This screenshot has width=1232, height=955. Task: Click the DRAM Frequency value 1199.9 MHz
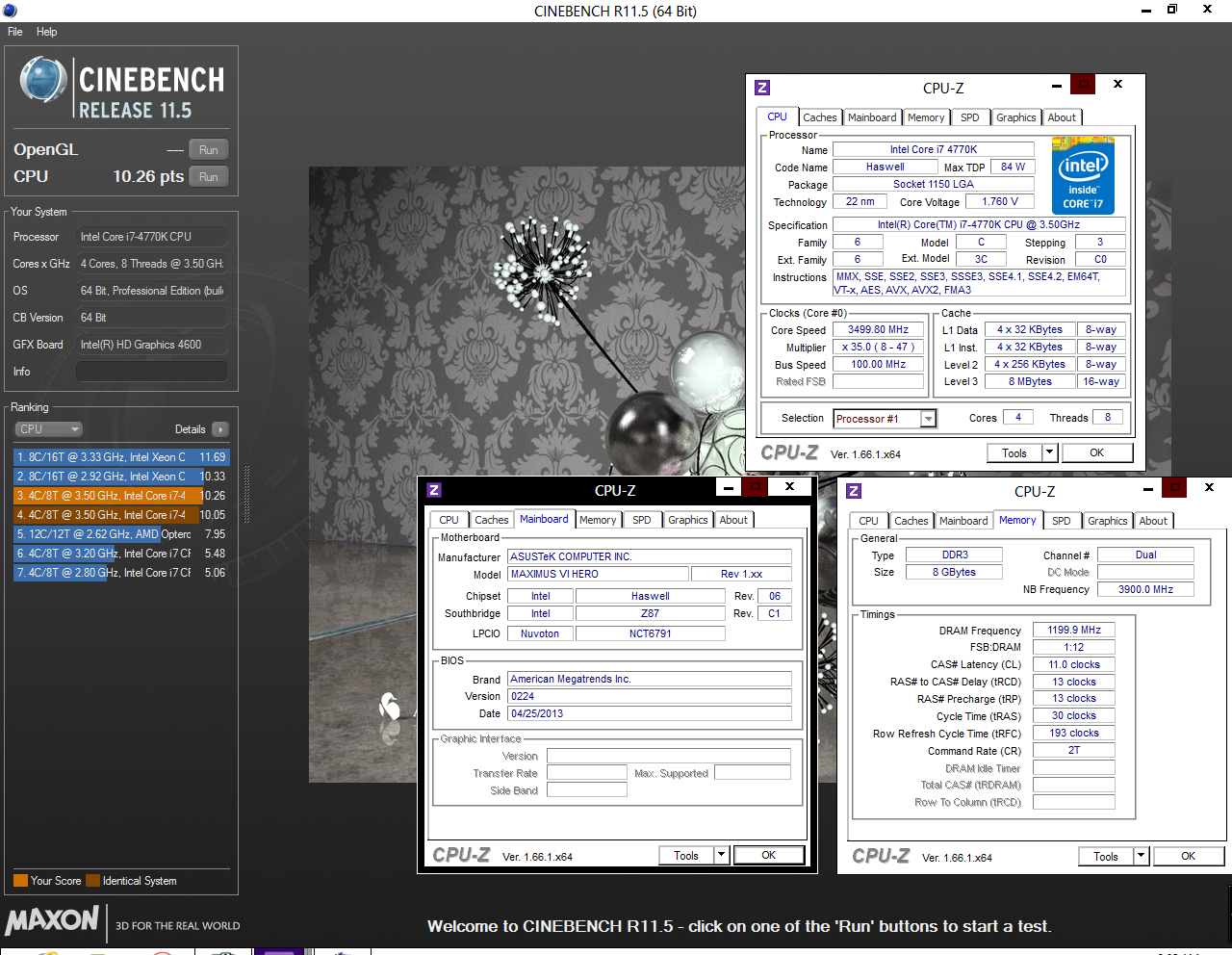(x=1074, y=631)
